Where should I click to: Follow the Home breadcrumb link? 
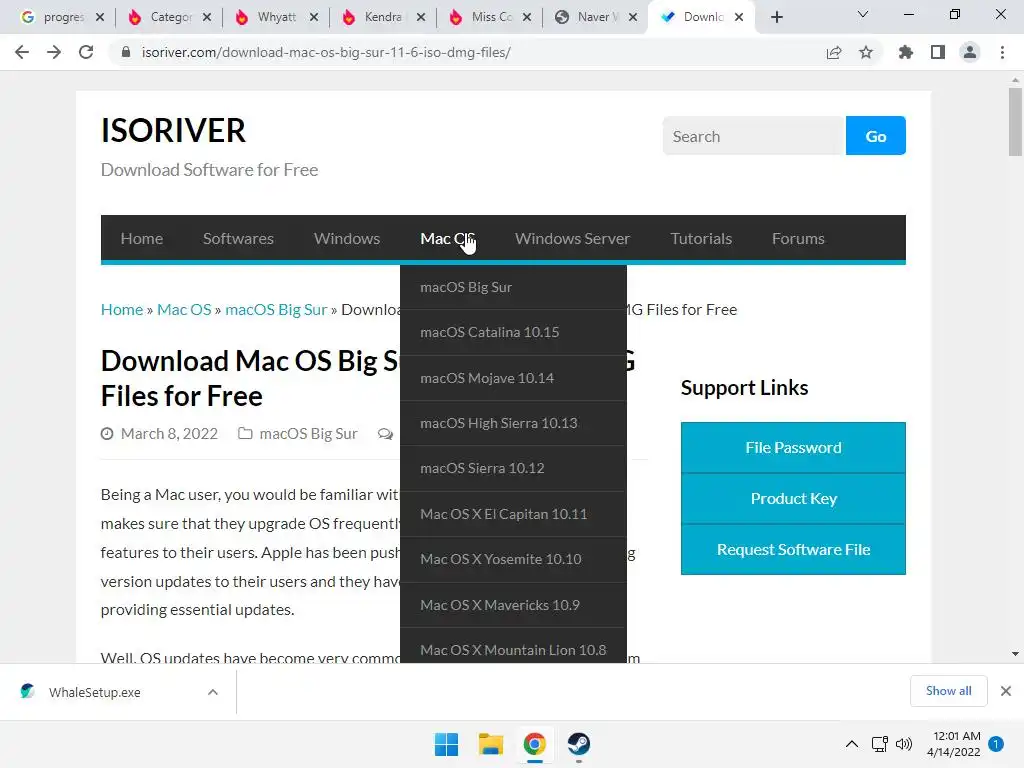click(x=121, y=310)
